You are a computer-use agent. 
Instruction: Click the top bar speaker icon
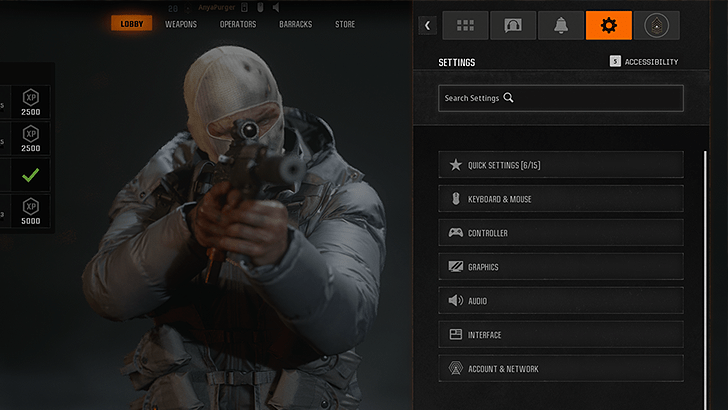[276, 7]
